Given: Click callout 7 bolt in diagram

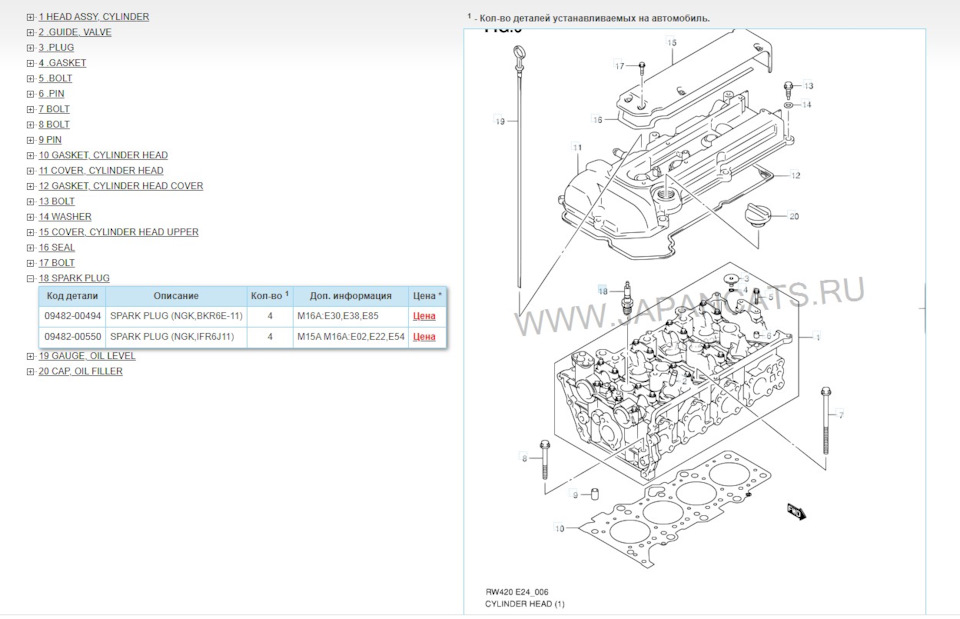Looking at the screenshot, I should (x=841, y=415).
